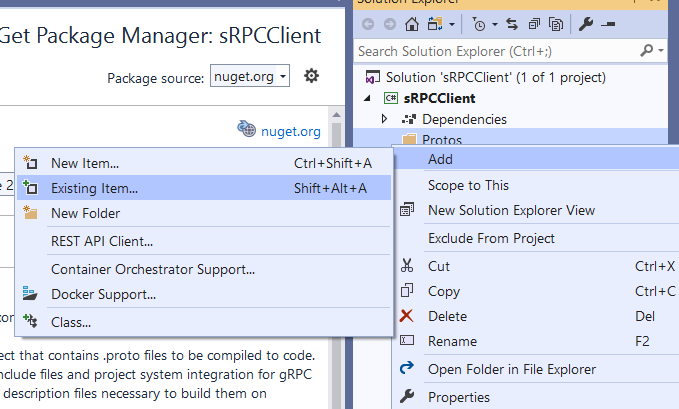The width and height of the screenshot is (679, 409).
Task: Click the Forward arrow in Solution Explorer toolbar
Action: (390, 24)
